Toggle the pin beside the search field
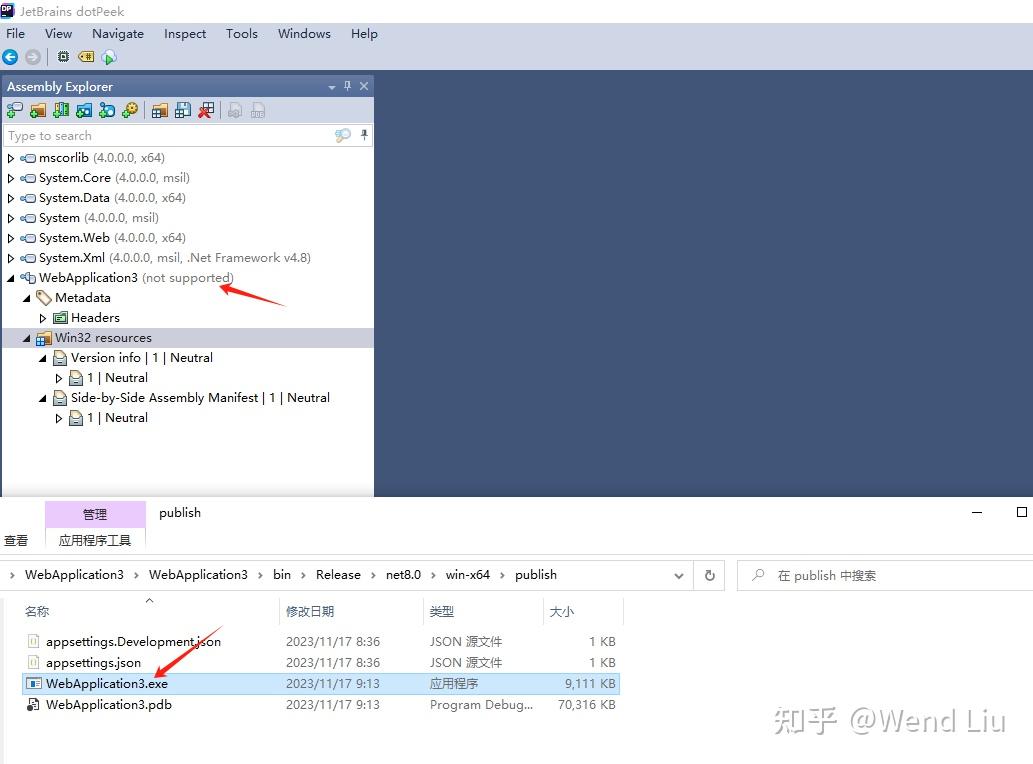This screenshot has width=1033, height=764. pos(364,135)
